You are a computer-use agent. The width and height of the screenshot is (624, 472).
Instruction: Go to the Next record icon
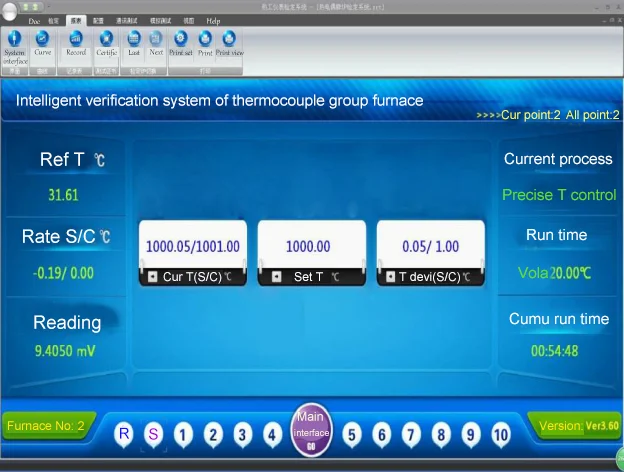click(156, 44)
